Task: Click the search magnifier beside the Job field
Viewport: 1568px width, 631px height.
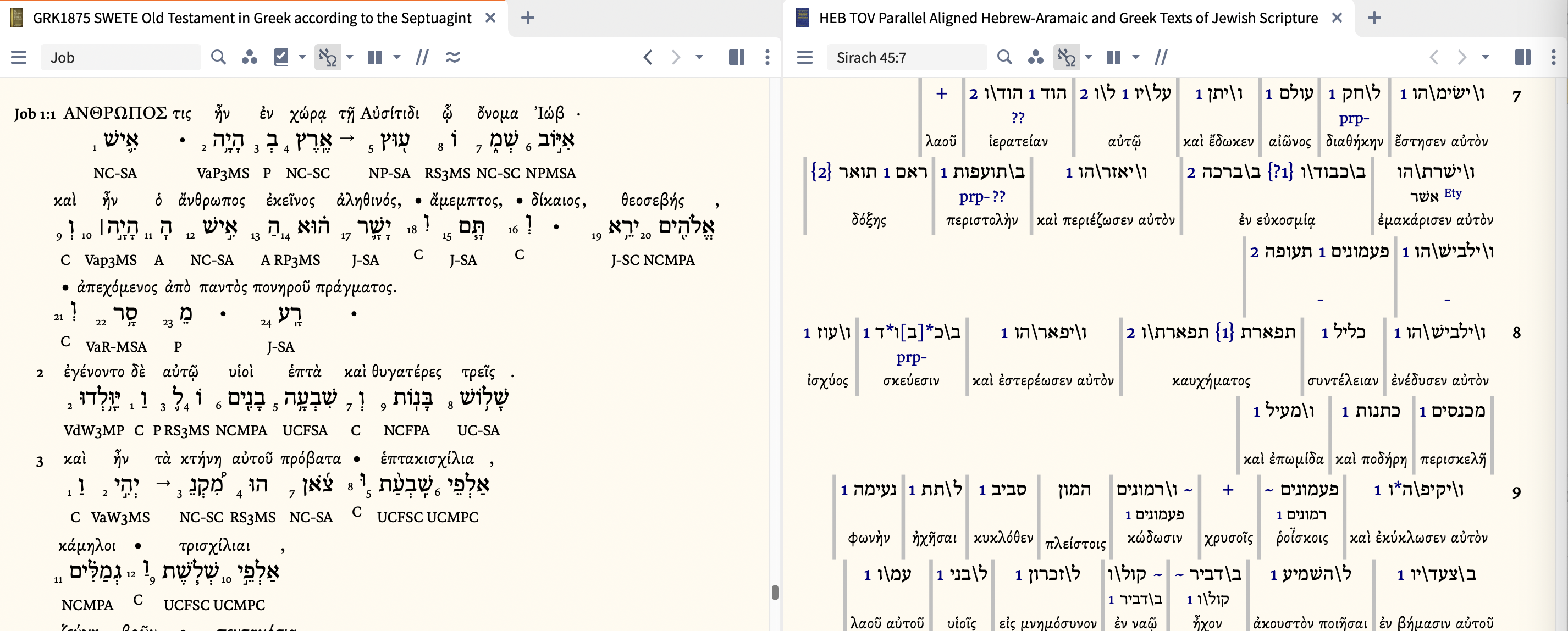Action: point(219,57)
